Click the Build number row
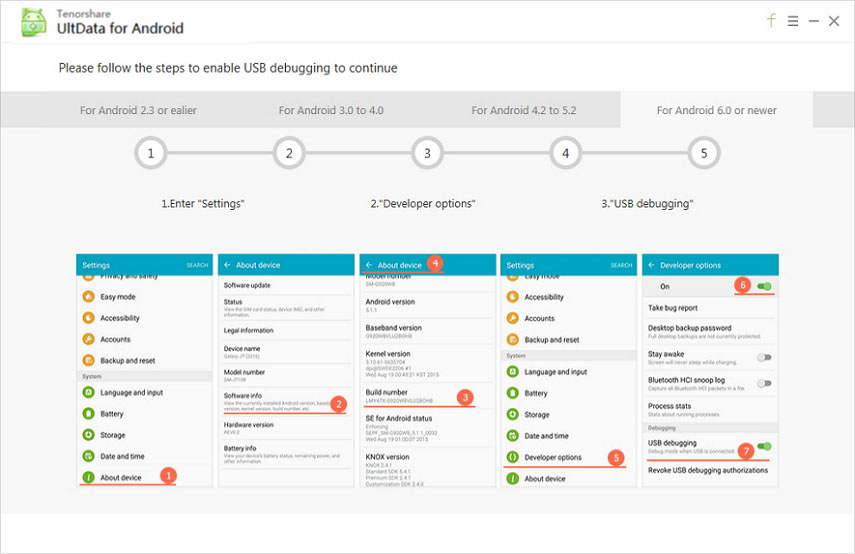The image size is (855, 554). 428,396
